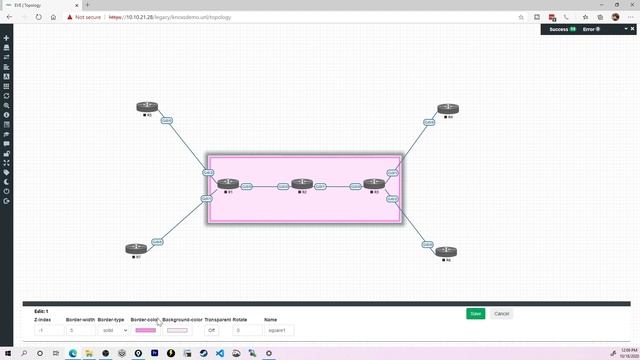The height and width of the screenshot is (360, 640).
Task: Log out using the bottom sidebar icon
Action: pyautogui.click(x=6, y=201)
